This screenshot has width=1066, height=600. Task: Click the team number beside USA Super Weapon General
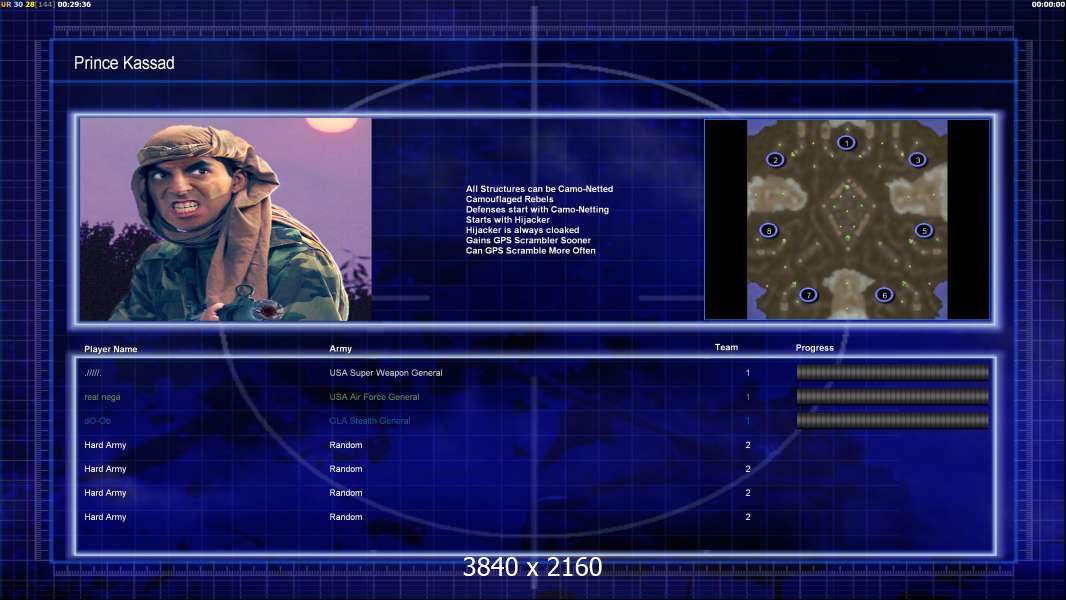click(x=748, y=373)
